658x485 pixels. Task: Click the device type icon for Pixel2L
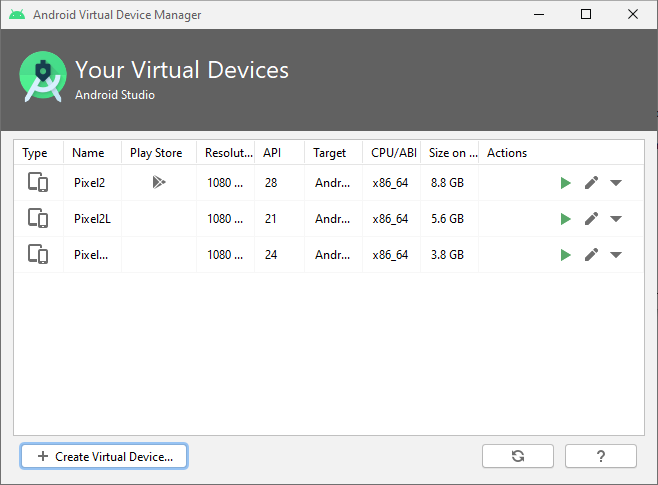click(x=38, y=219)
